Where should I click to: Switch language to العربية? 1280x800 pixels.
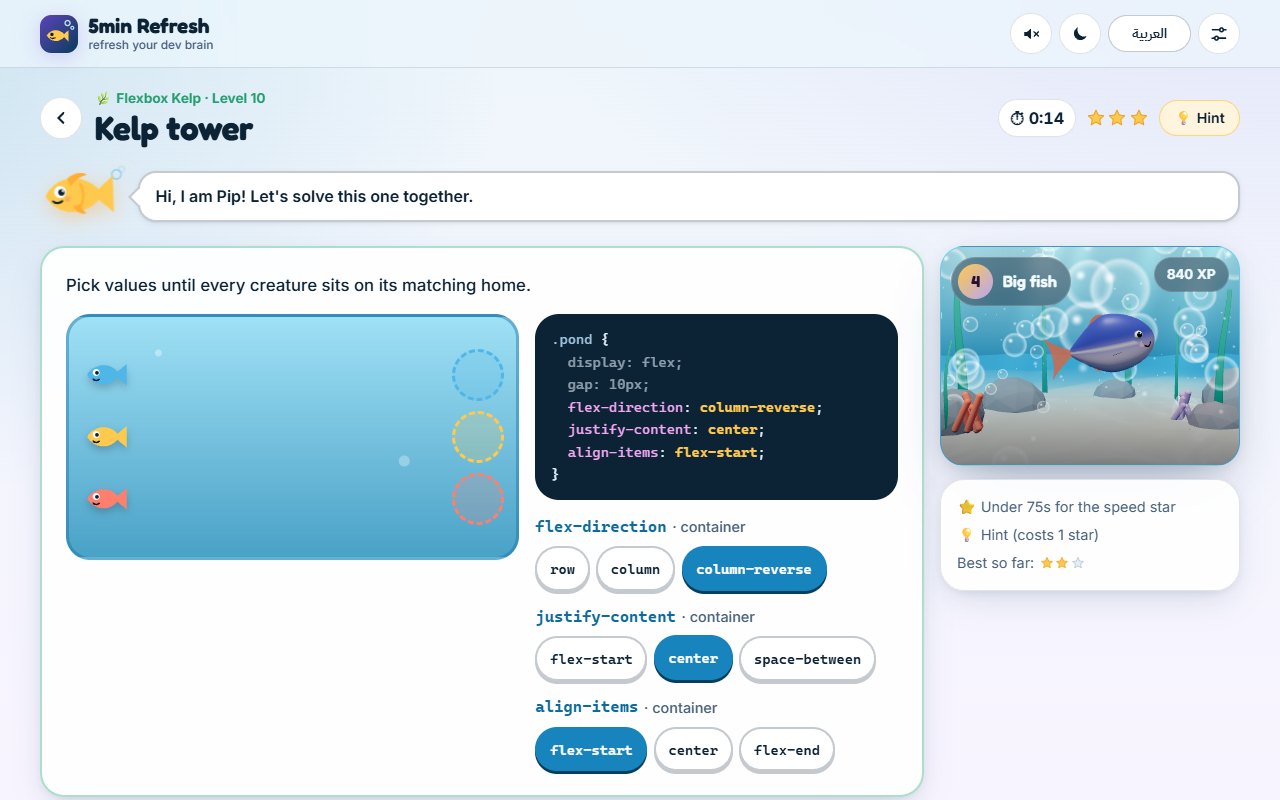1149,34
